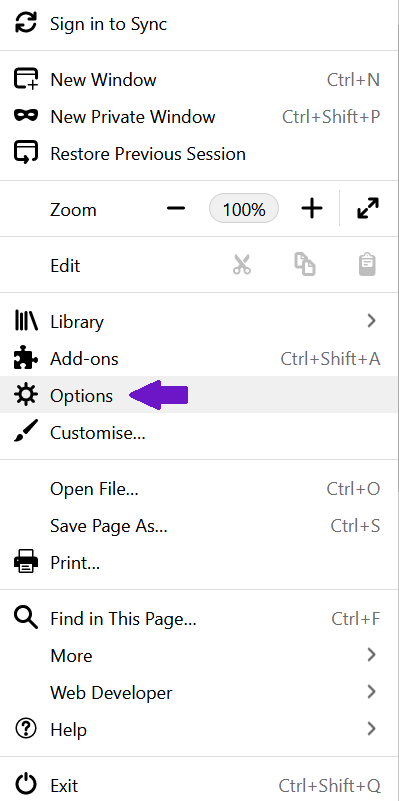Click Exit to quit Firefox
Viewport: 399px width, 801px height.
click(x=199, y=785)
